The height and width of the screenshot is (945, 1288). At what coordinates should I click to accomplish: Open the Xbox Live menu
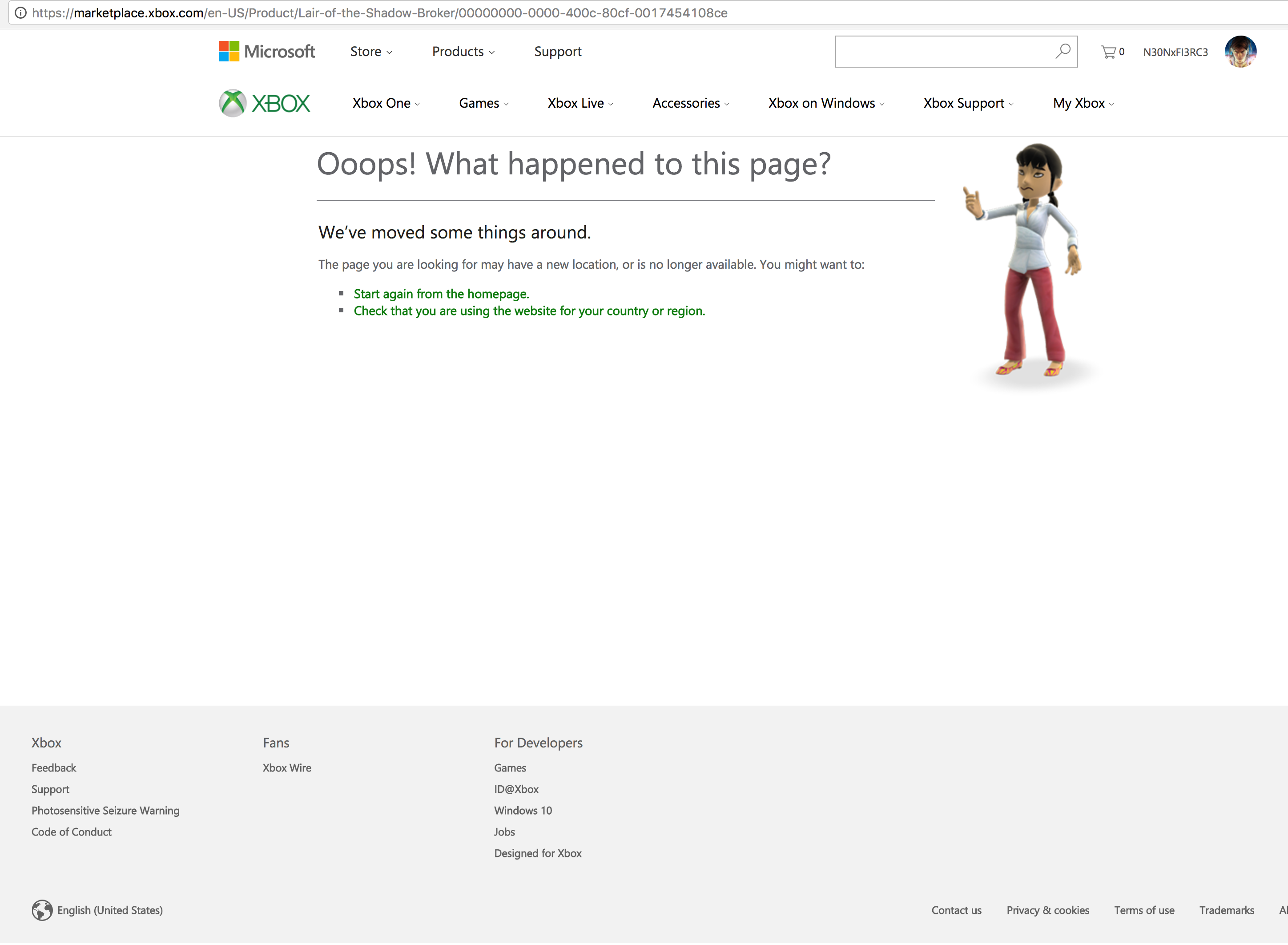point(580,104)
